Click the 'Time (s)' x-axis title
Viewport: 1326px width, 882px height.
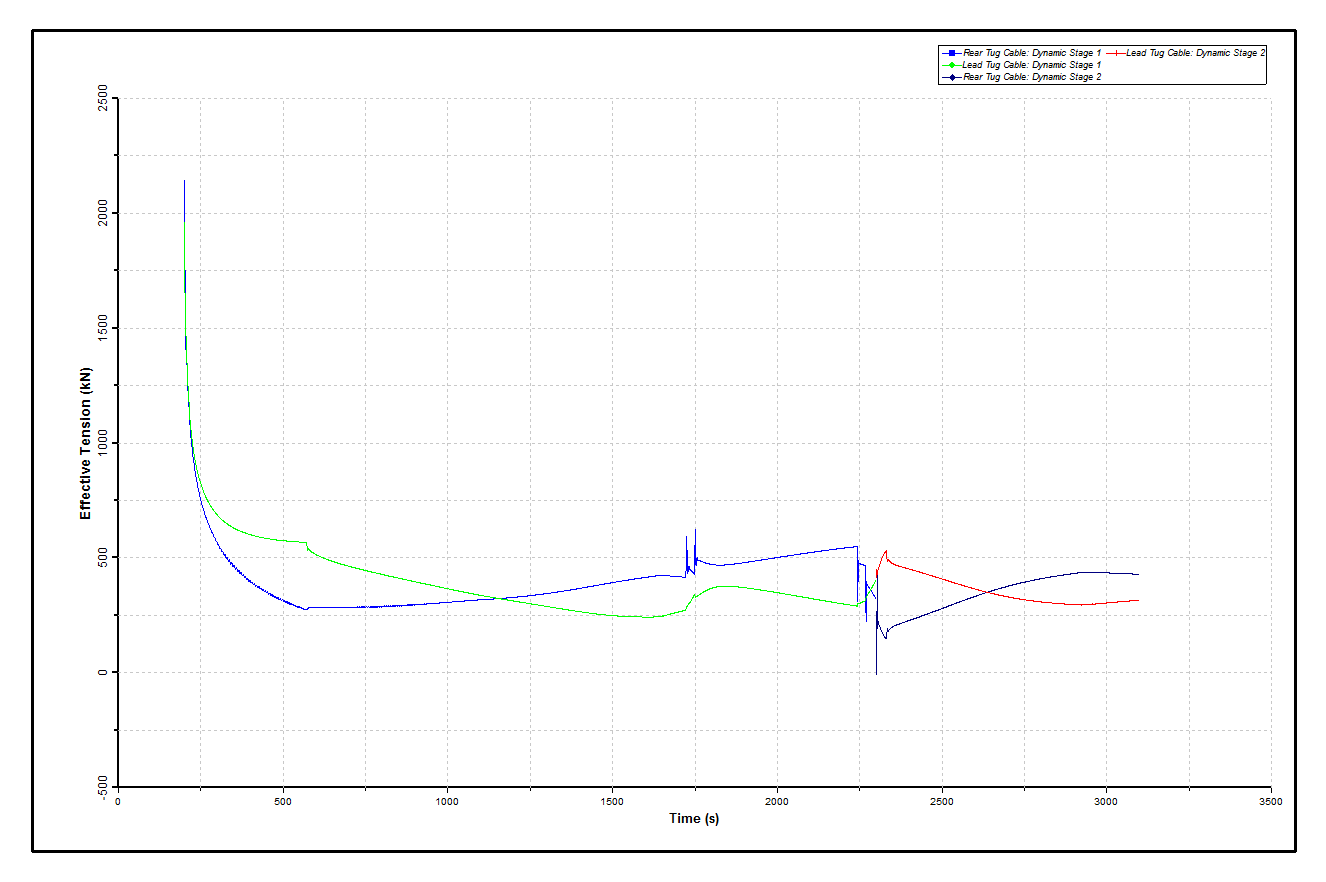[694, 819]
